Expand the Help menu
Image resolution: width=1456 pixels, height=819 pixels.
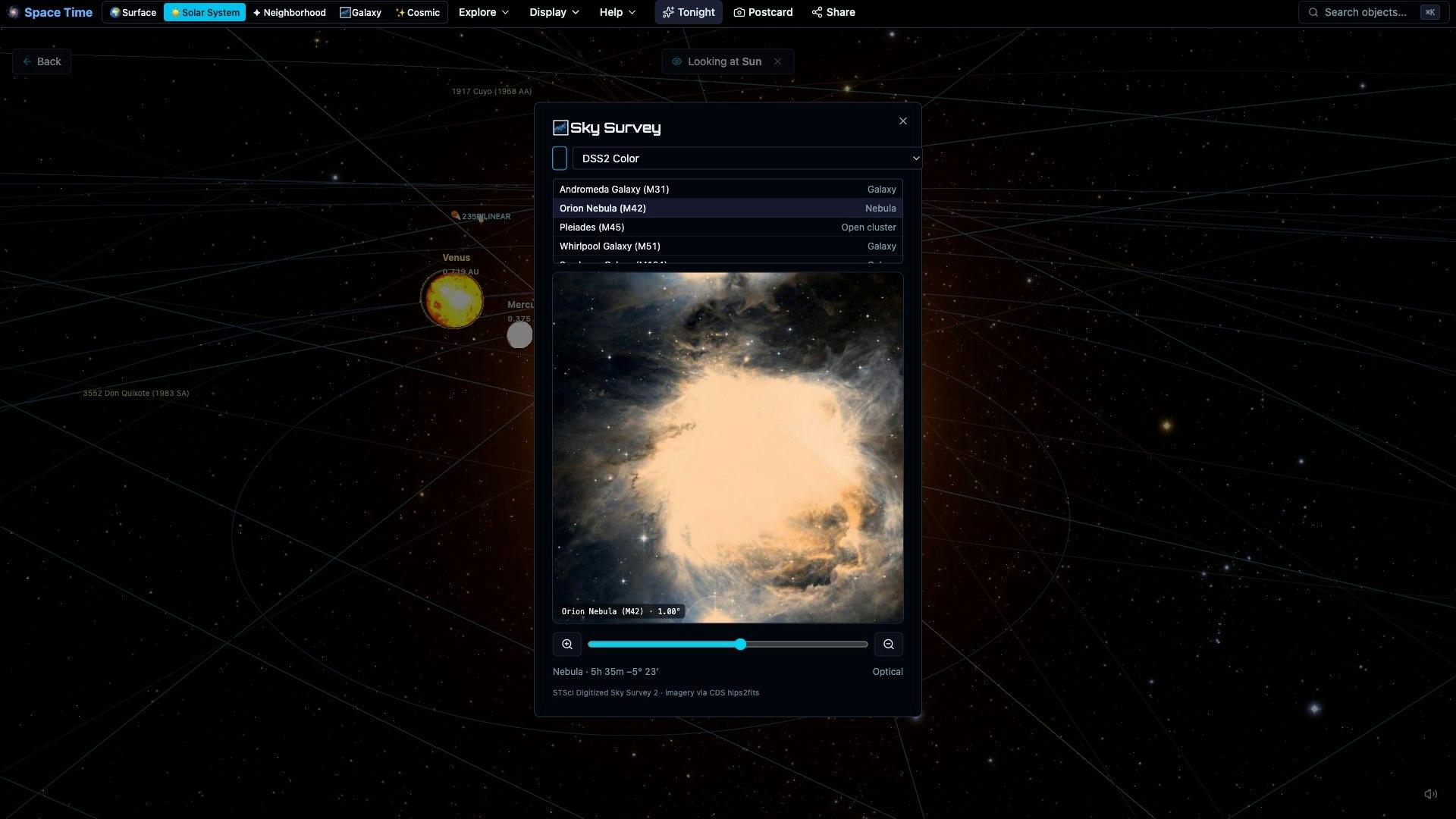pyautogui.click(x=617, y=12)
